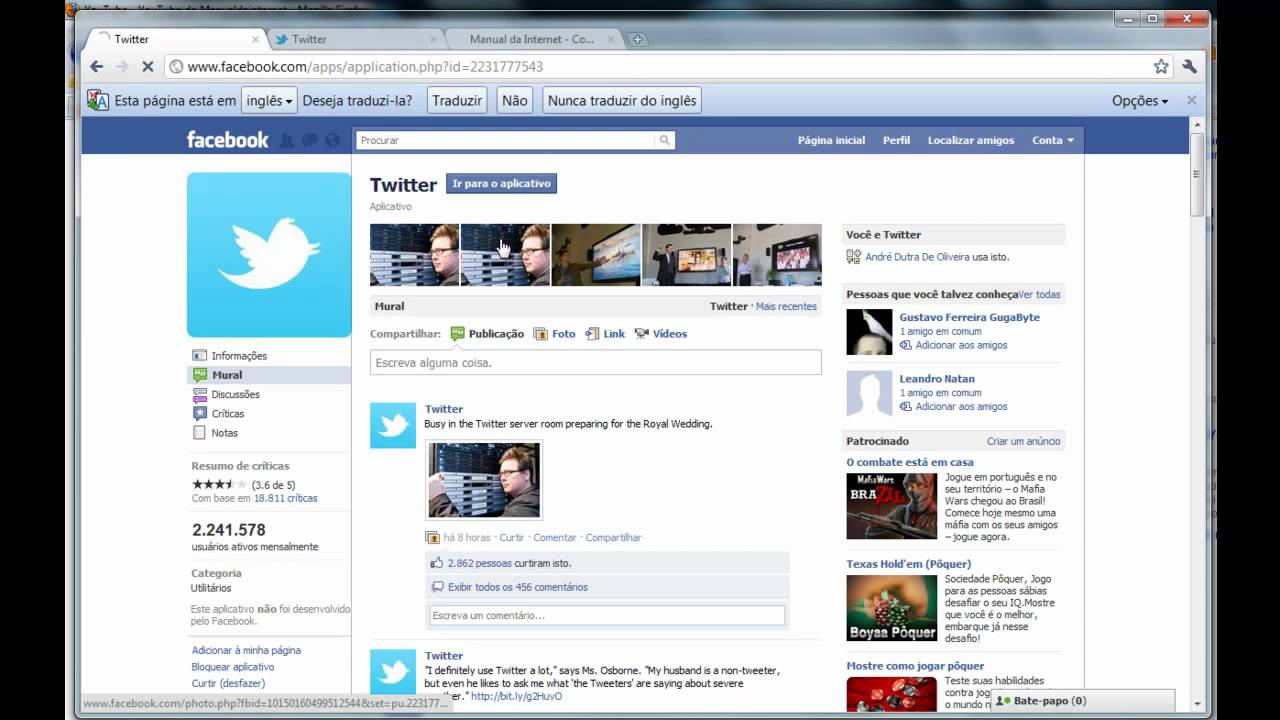Click Escreva alguma coisa status box
The width and height of the screenshot is (1280, 720).
[x=596, y=363]
